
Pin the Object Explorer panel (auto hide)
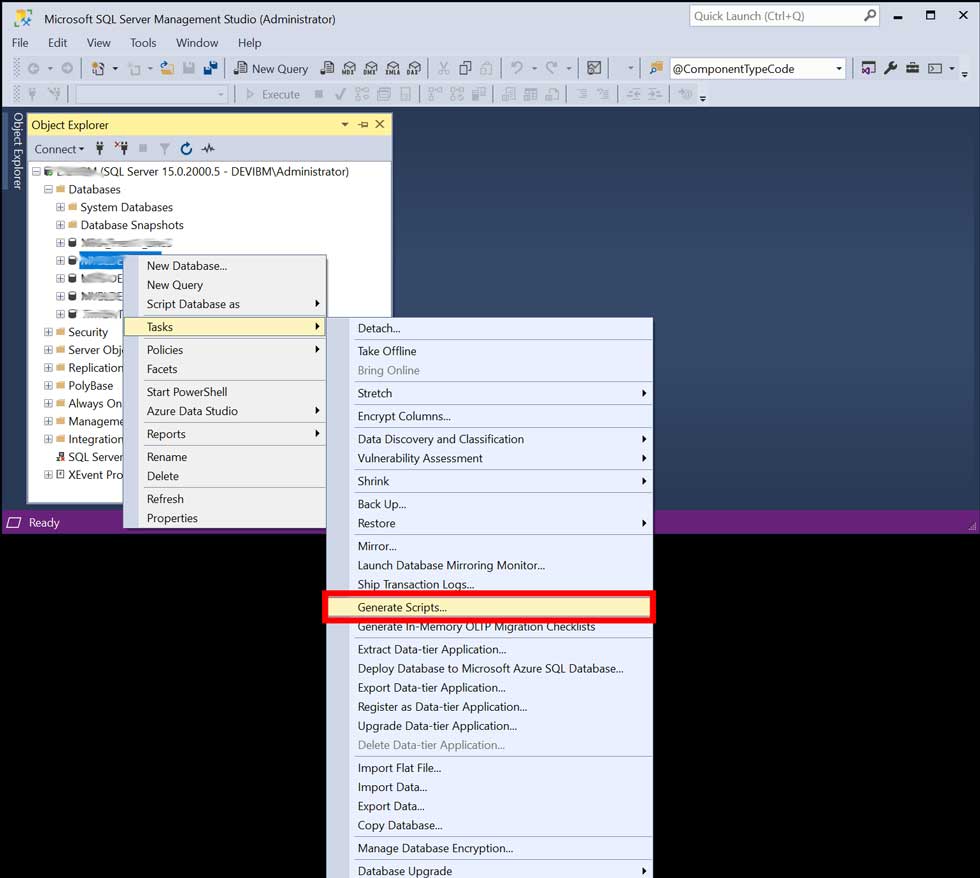[363, 124]
